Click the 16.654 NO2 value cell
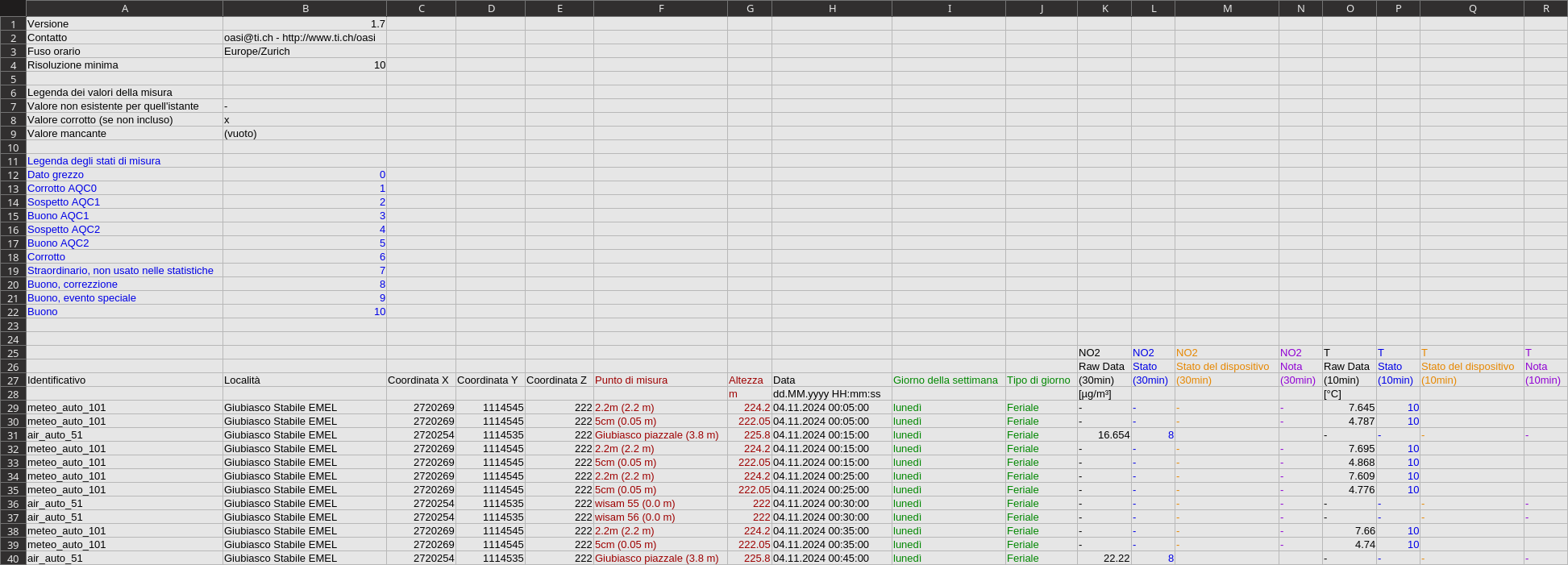The image size is (1568, 565). pos(1104,435)
